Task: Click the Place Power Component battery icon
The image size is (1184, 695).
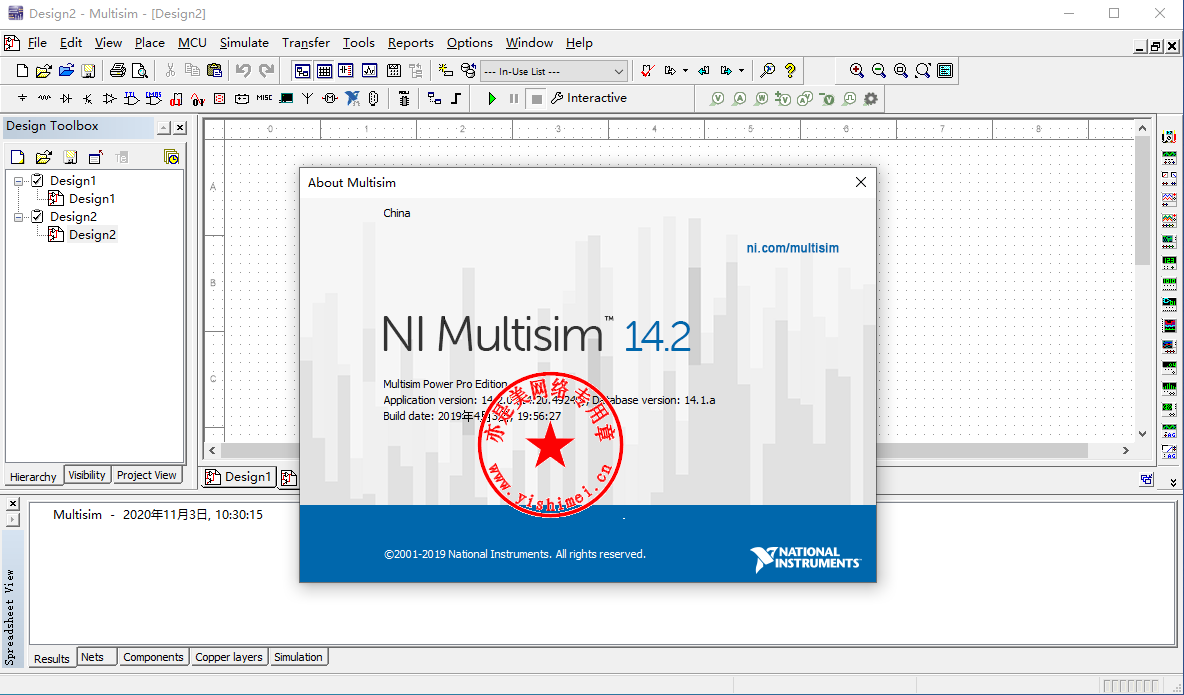Action: point(242,98)
